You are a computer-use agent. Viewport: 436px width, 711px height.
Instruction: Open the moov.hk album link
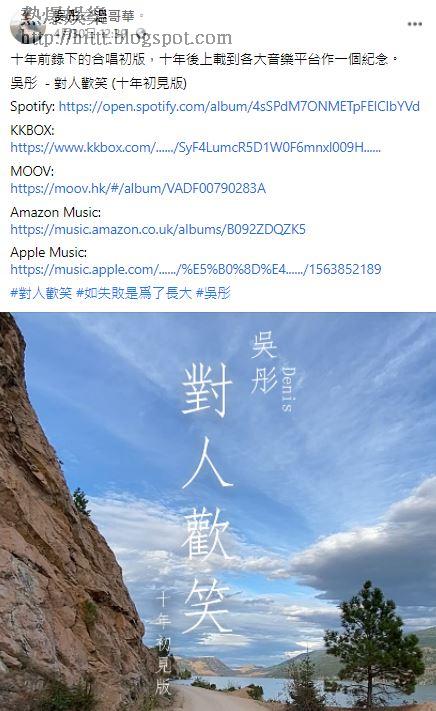138,188
